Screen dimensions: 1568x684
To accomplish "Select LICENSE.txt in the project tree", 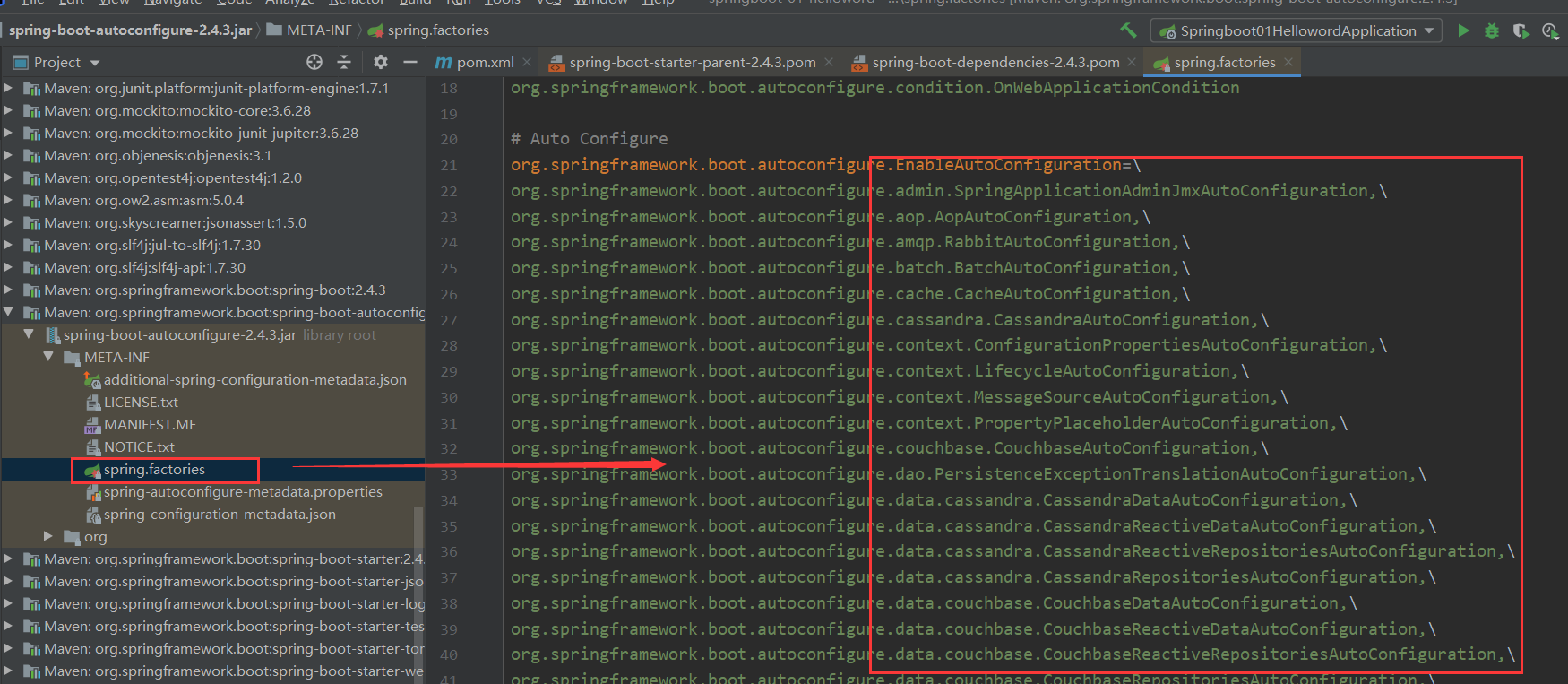I will 141,403.
